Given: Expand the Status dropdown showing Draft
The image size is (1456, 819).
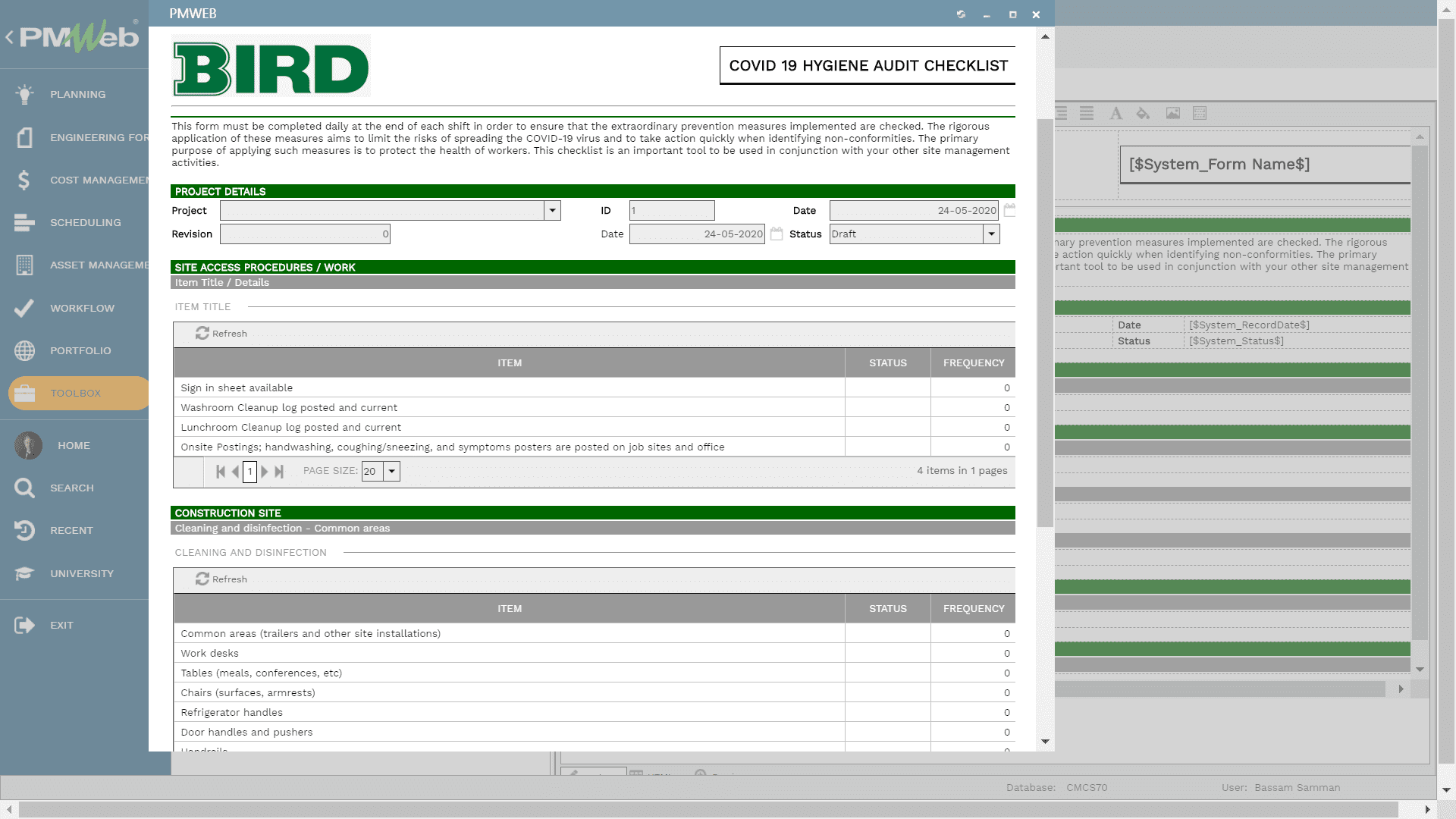Looking at the screenshot, I should click(x=991, y=234).
